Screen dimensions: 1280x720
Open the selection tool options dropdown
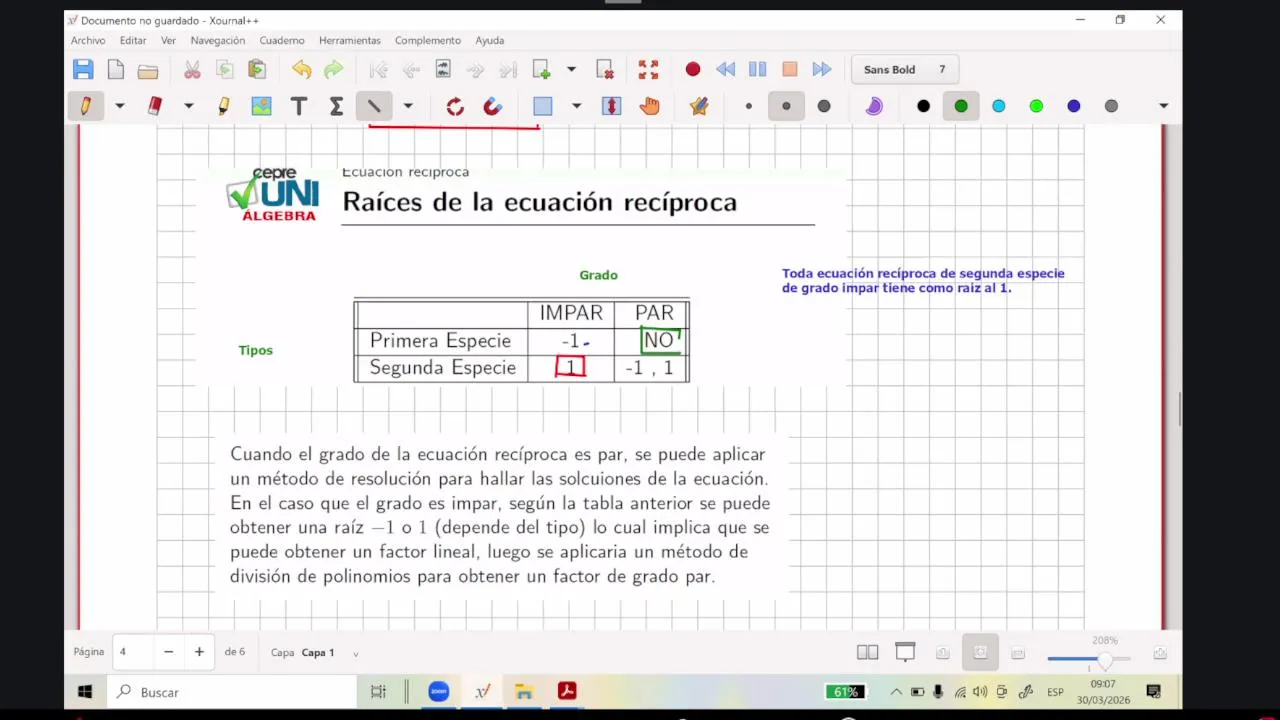[x=576, y=106]
